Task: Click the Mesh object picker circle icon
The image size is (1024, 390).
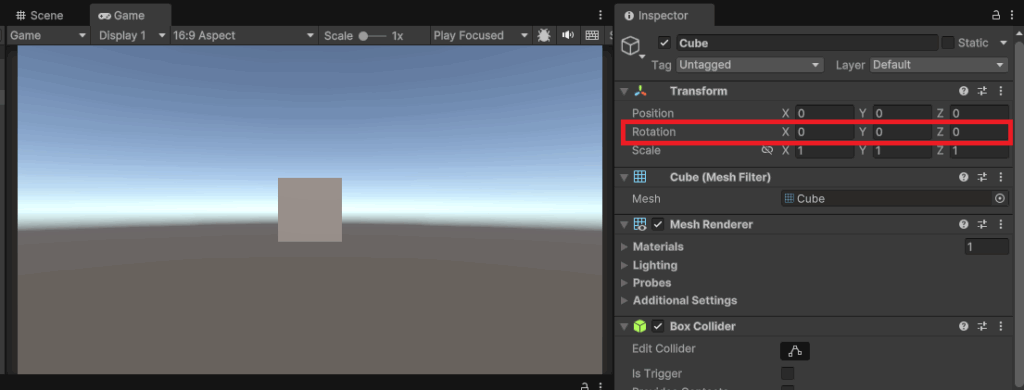Action: pos(1000,199)
